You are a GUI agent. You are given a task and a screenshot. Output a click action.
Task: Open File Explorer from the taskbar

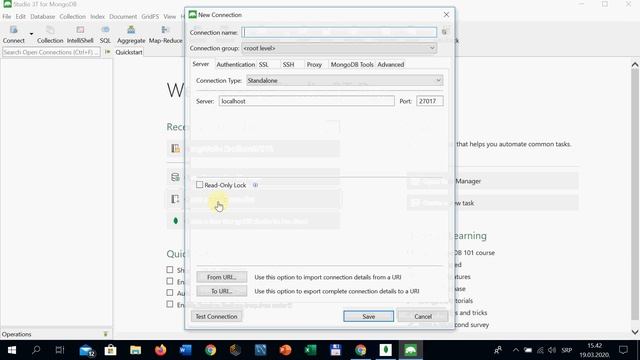[136, 350]
